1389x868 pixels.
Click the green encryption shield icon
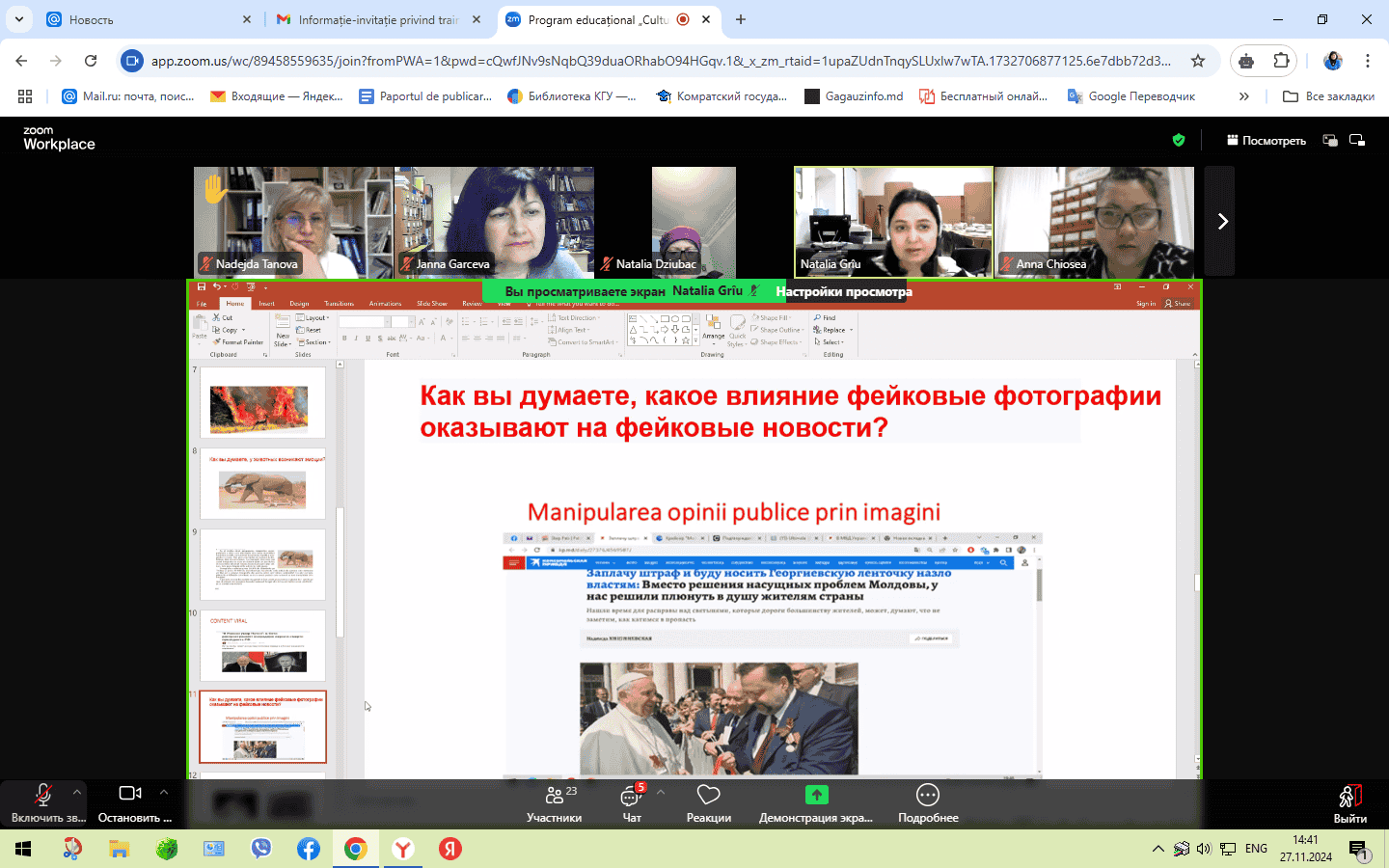[1178, 141]
